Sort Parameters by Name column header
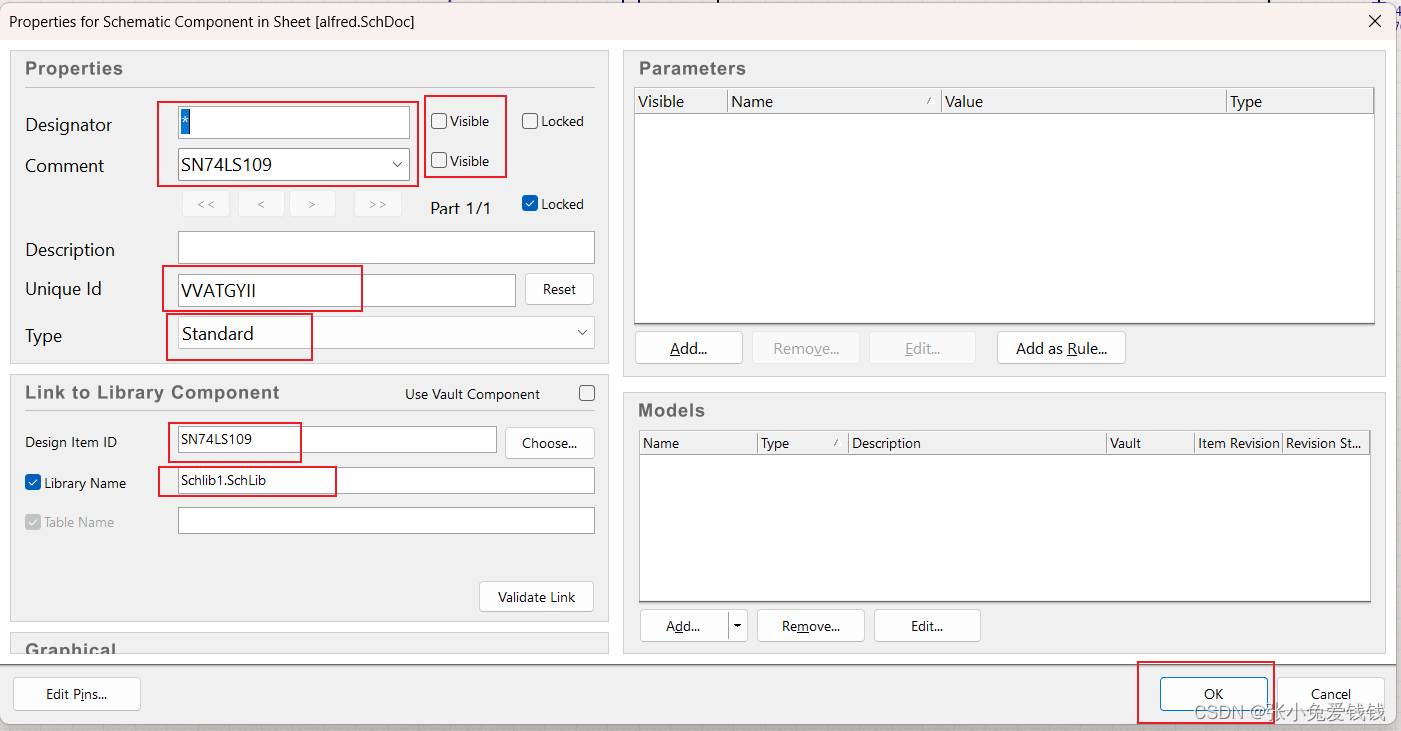1401x731 pixels. pos(834,101)
